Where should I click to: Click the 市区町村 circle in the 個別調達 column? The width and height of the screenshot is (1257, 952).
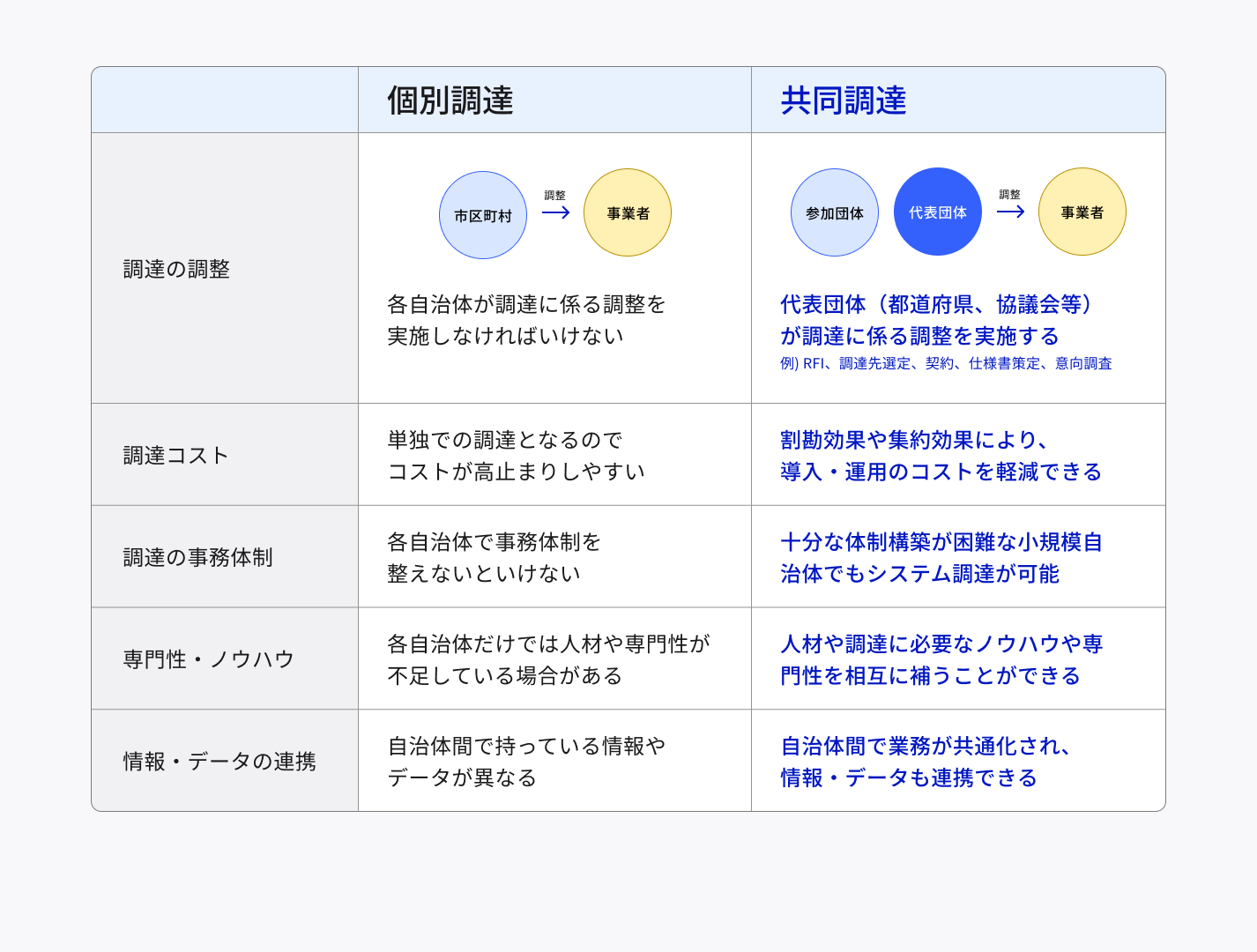coord(483,215)
